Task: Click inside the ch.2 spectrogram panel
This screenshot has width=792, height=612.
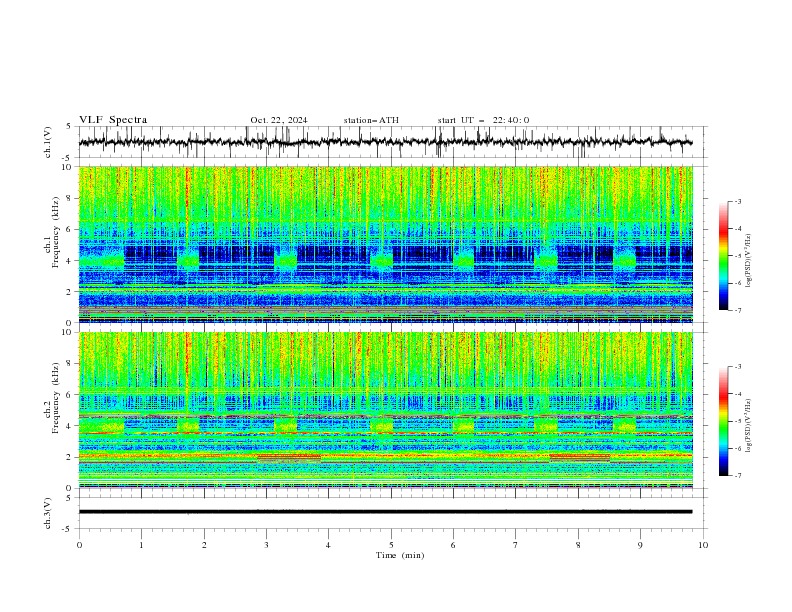Action: click(385, 410)
